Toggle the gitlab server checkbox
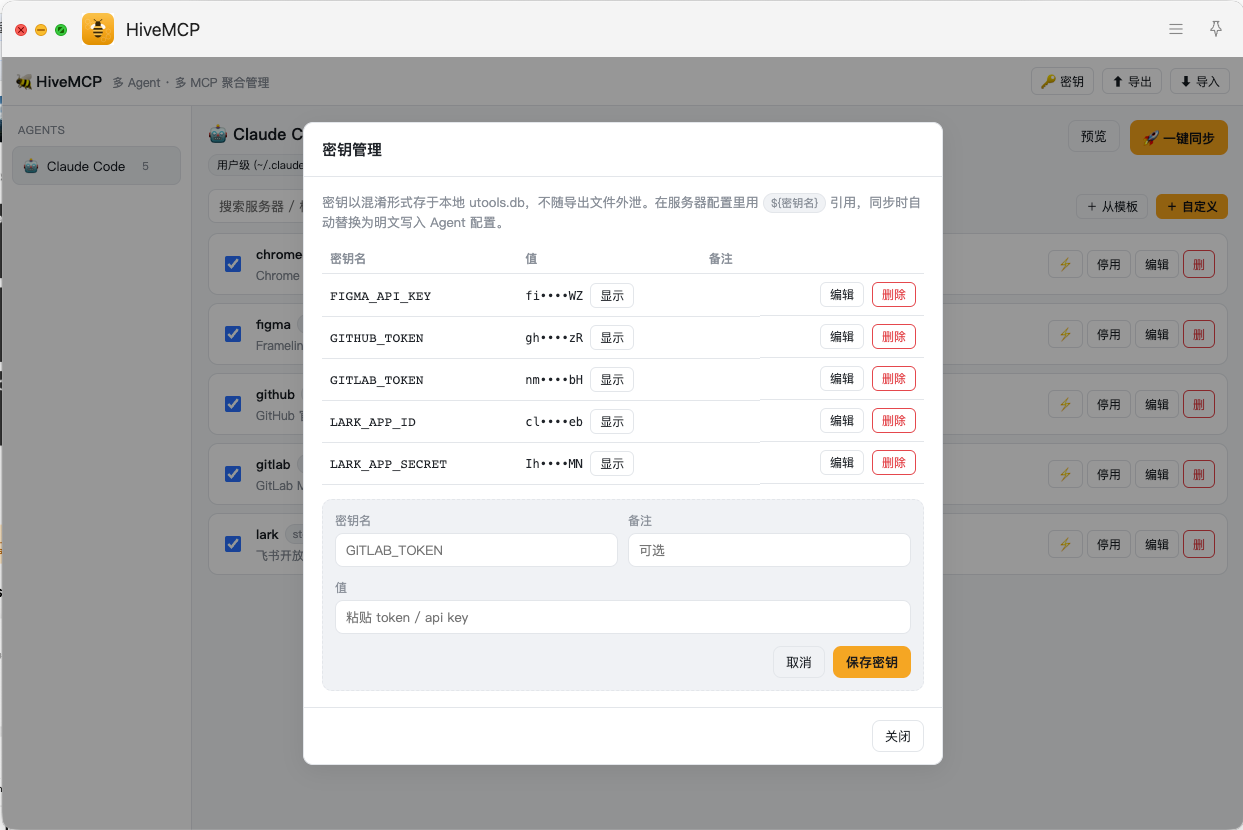 tap(233, 474)
